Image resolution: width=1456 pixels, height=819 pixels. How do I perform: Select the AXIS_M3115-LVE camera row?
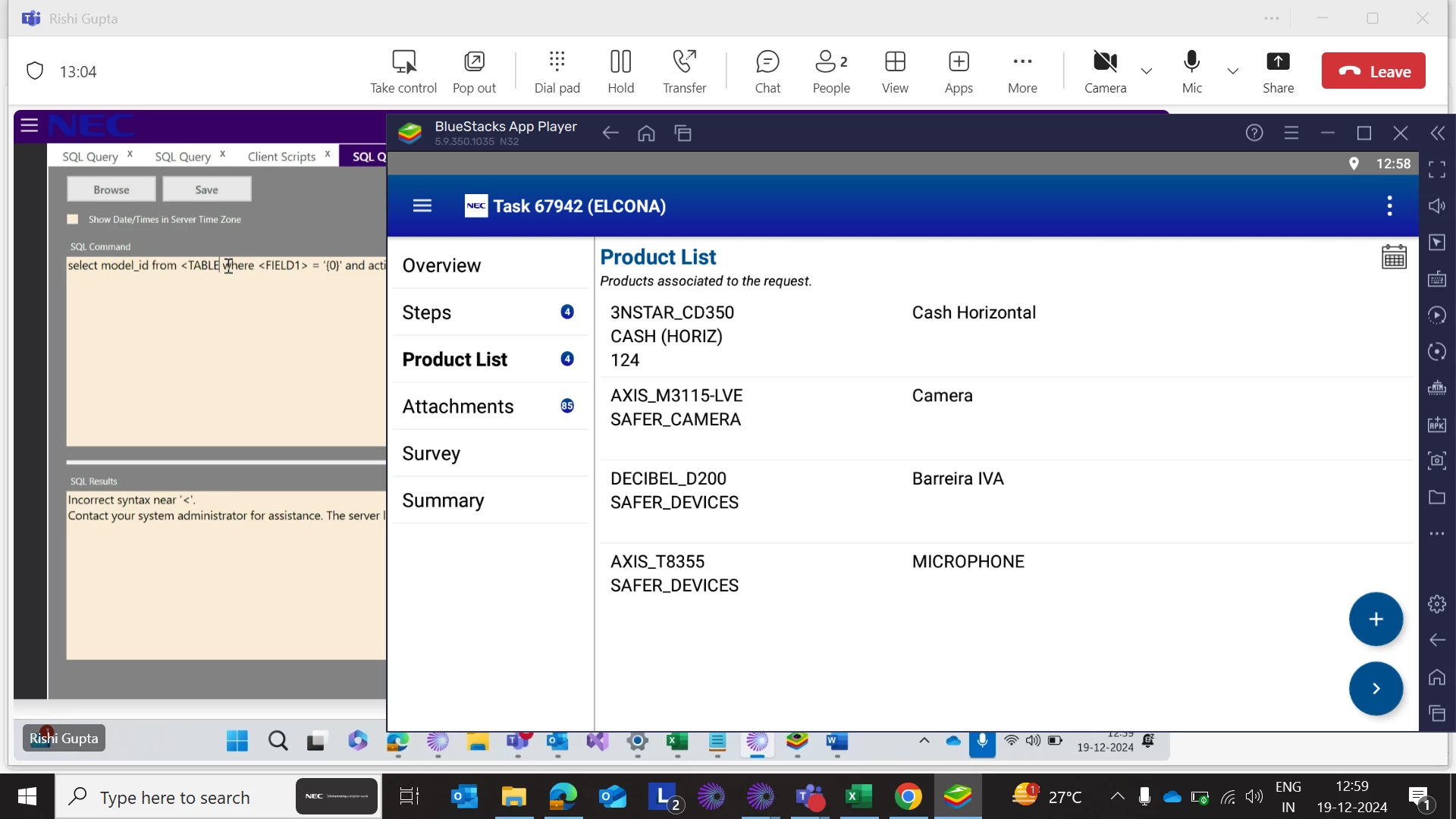coord(1007,419)
